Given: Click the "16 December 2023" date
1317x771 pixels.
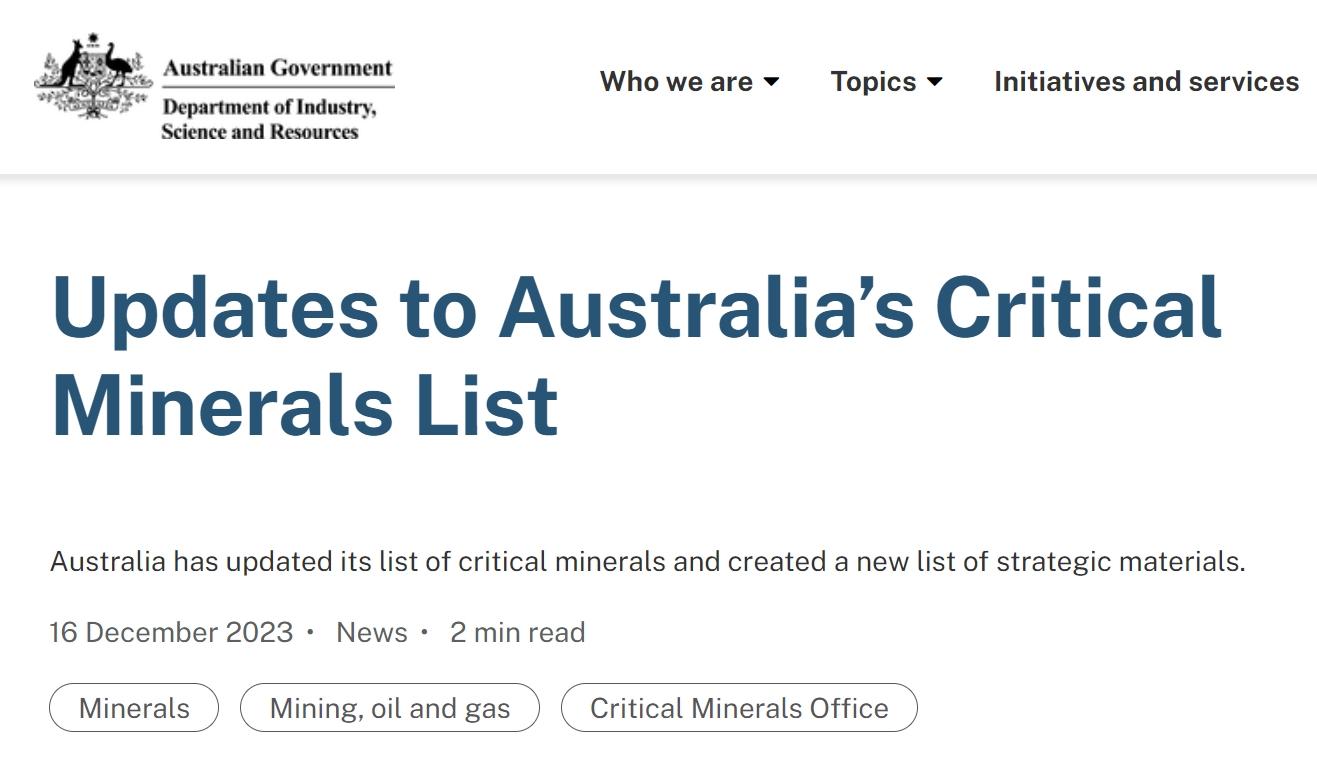Looking at the screenshot, I should [x=171, y=632].
